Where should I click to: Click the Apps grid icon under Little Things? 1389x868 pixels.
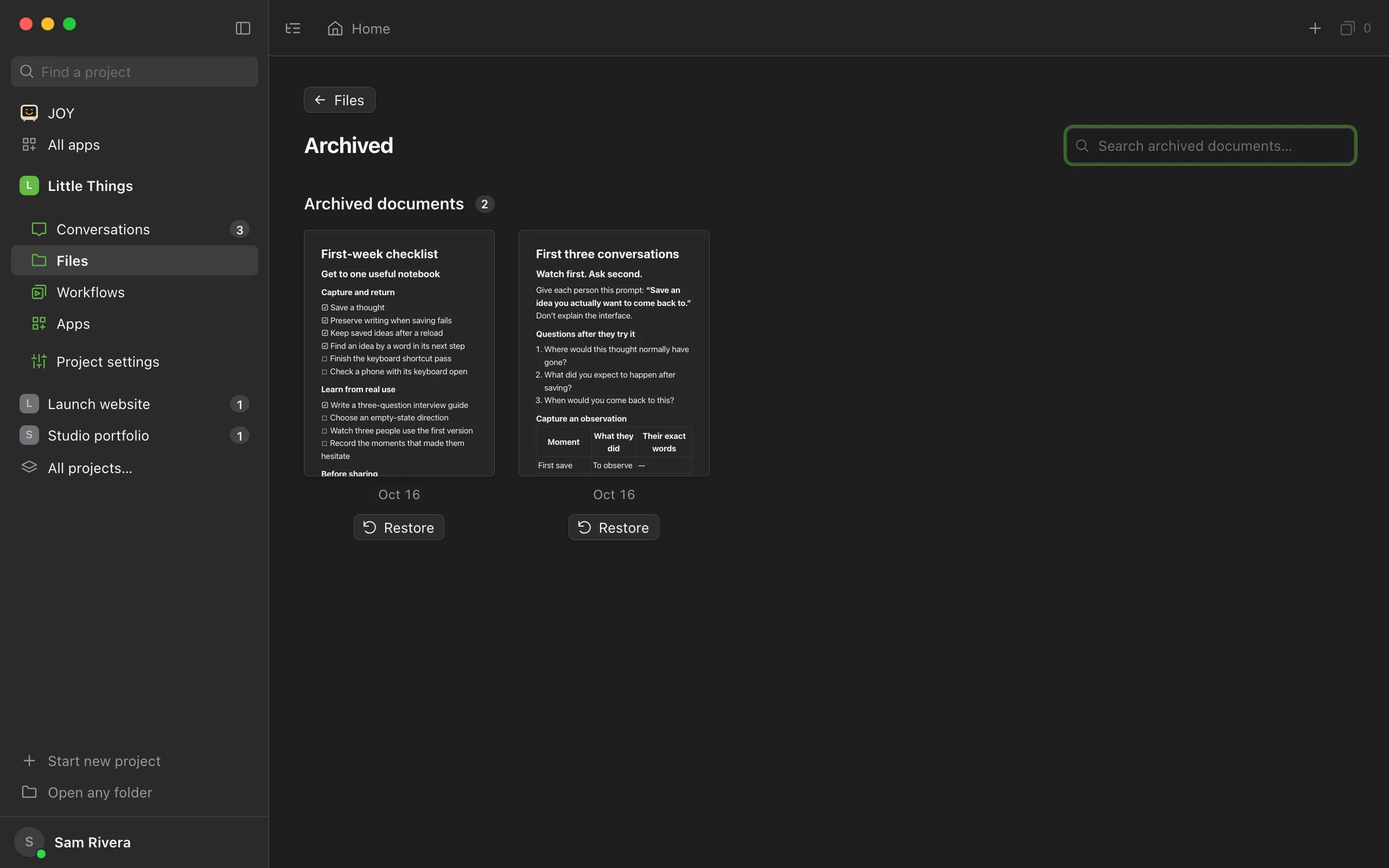click(39, 324)
